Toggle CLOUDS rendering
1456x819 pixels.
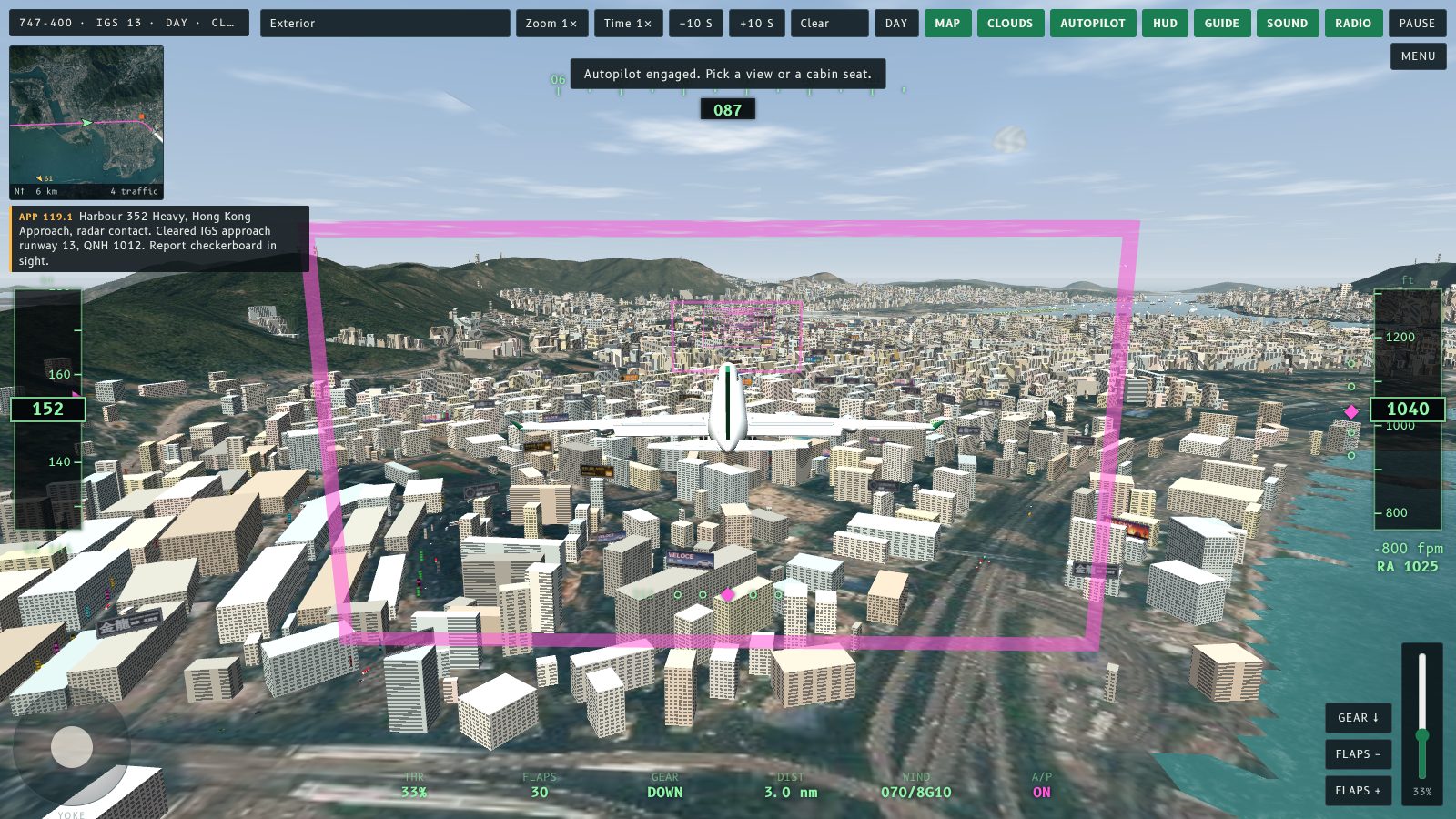(1010, 23)
